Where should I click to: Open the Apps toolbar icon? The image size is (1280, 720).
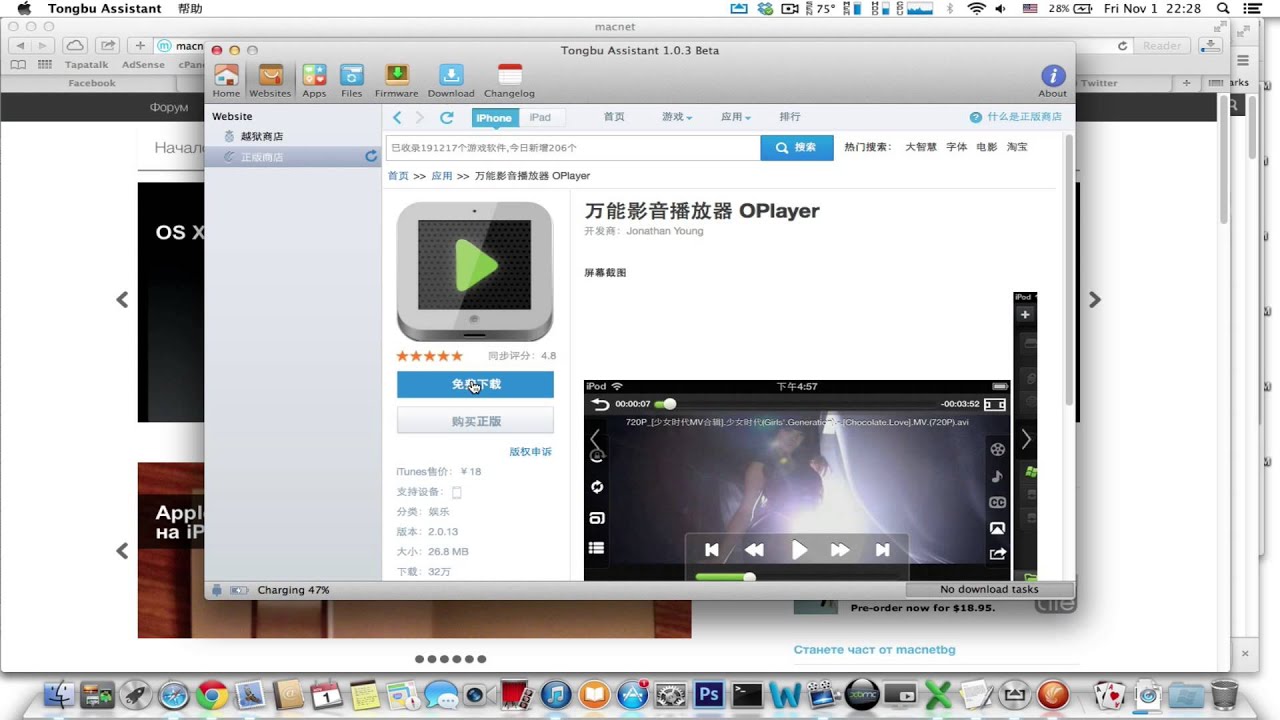pyautogui.click(x=314, y=80)
